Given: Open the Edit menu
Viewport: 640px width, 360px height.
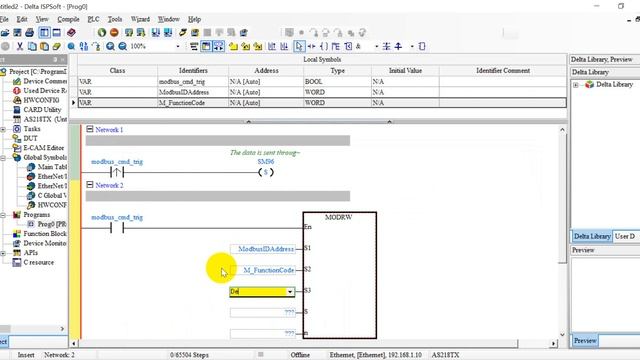Looking at the screenshot, I should point(22,19).
